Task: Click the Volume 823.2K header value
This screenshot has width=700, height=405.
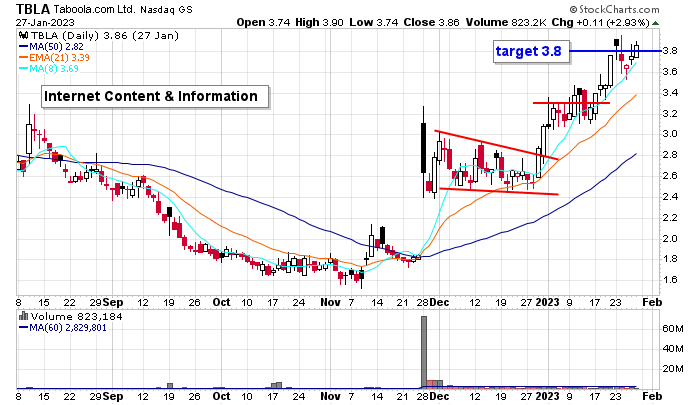Action: tap(506, 22)
